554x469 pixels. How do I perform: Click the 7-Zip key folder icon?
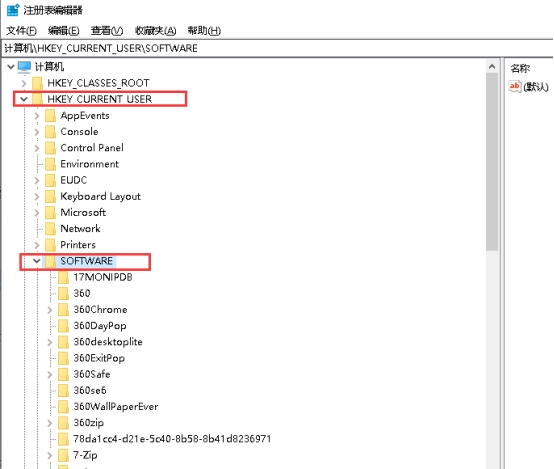coord(63,455)
